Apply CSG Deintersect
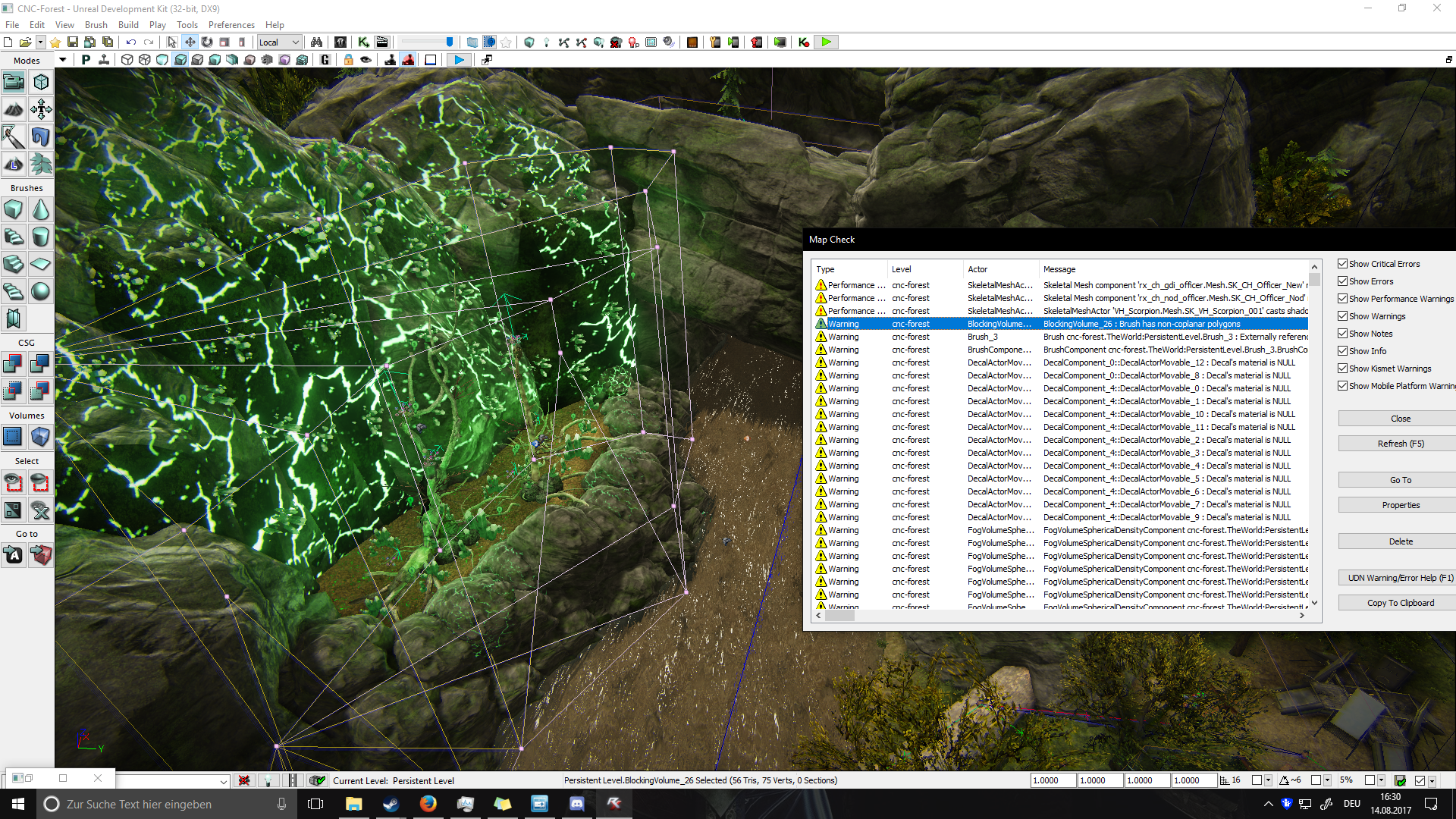The height and width of the screenshot is (819, 1456). (x=41, y=391)
